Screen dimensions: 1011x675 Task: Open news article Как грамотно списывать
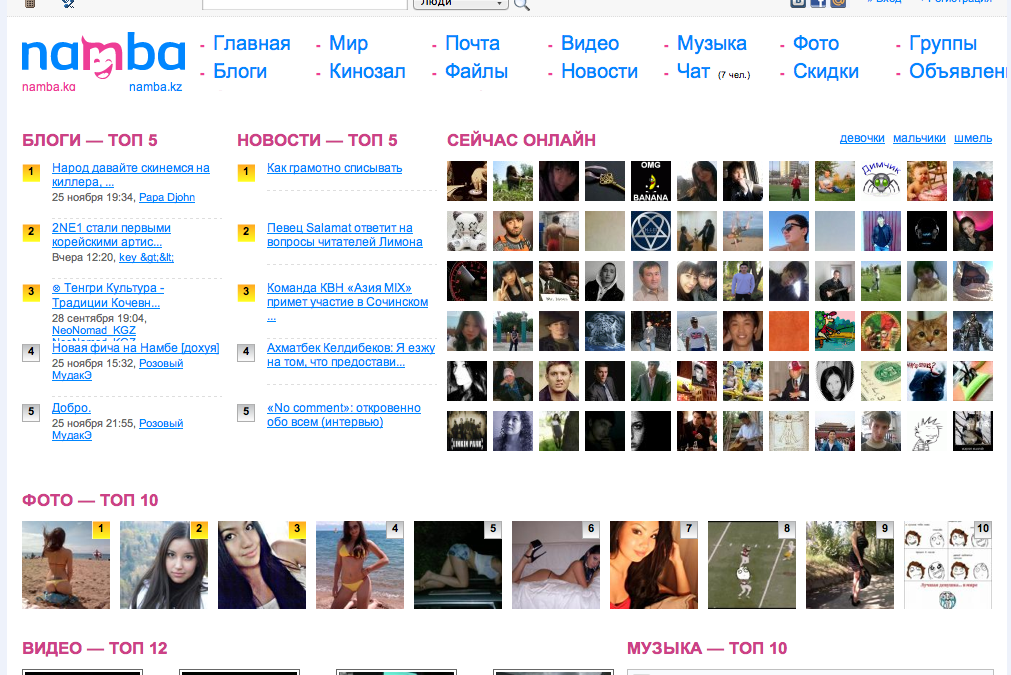pos(334,168)
